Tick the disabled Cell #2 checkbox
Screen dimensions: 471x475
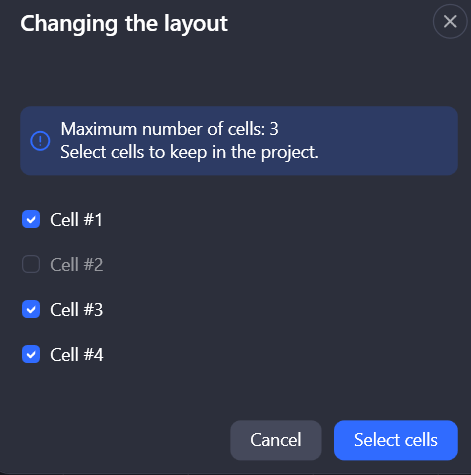31,264
